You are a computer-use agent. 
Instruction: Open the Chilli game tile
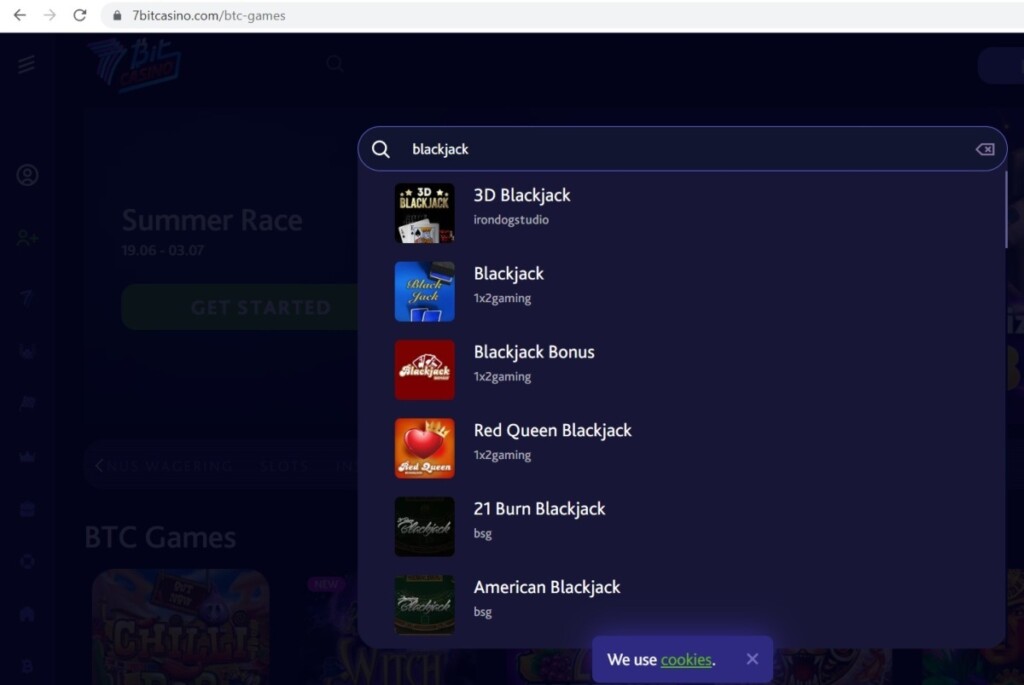click(x=181, y=627)
